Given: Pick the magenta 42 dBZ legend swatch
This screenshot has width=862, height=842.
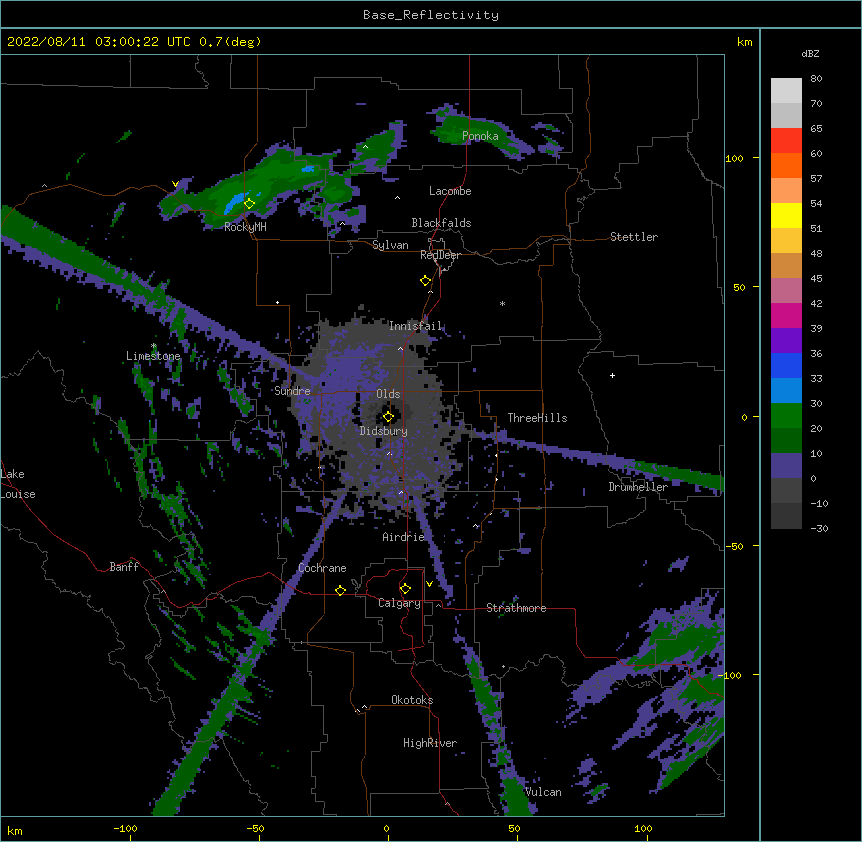Looking at the screenshot, I should coord(786,315).
